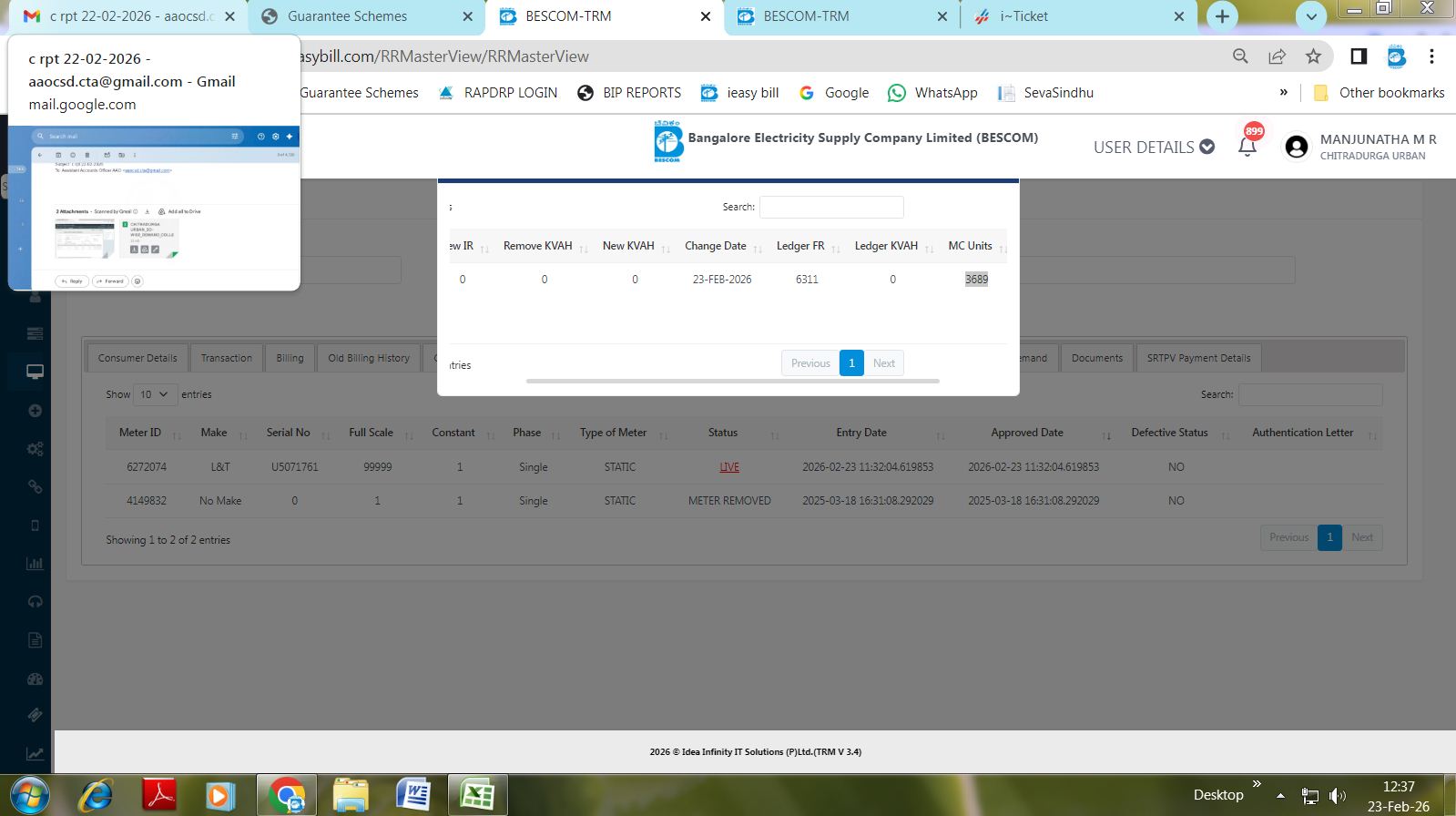The height and width of the screenshot is (816, 1456).
Task: Share this page using the share icon
Action: [x=1278, y=56]
